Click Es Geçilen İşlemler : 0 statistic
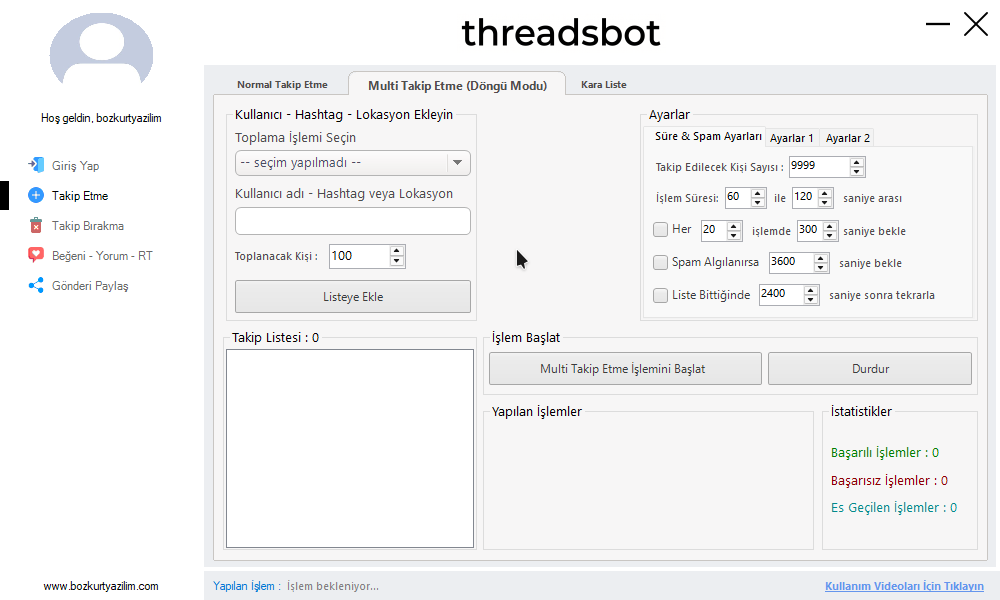Viewport: 1000px width, 600px height. pyautogui.click(x=893, y=508)
